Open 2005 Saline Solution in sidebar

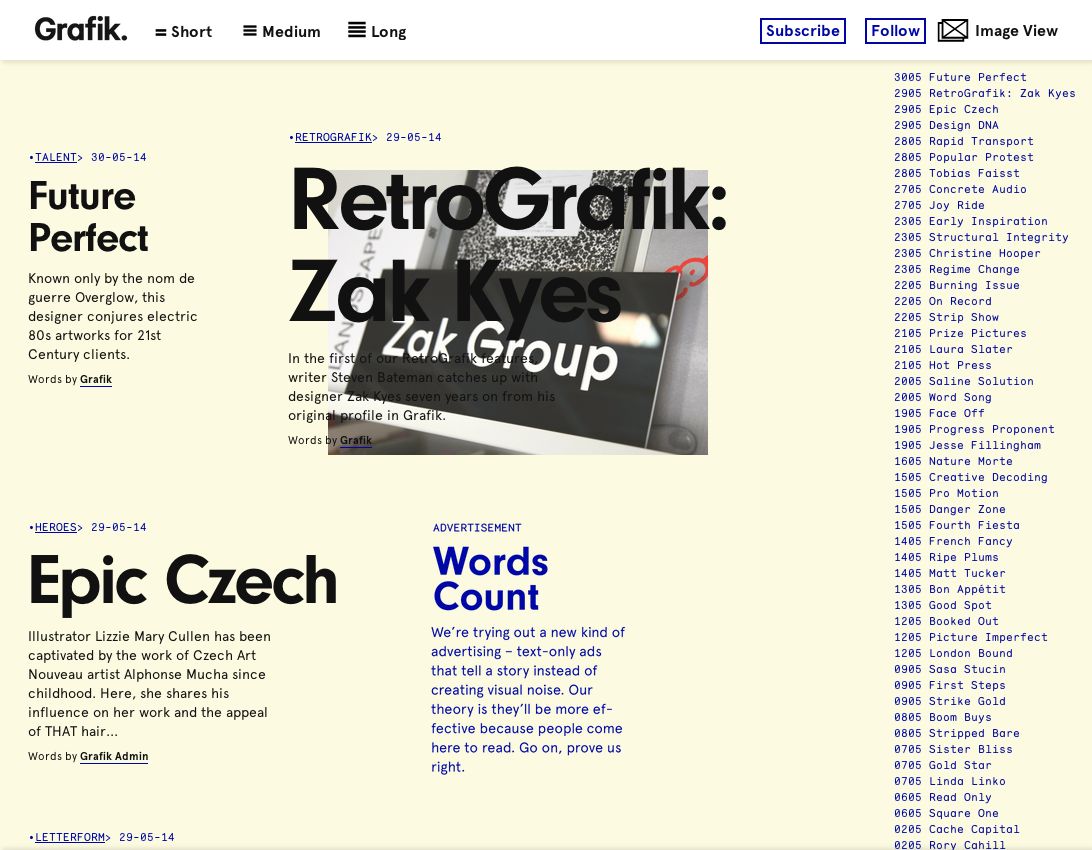(964, 381)
